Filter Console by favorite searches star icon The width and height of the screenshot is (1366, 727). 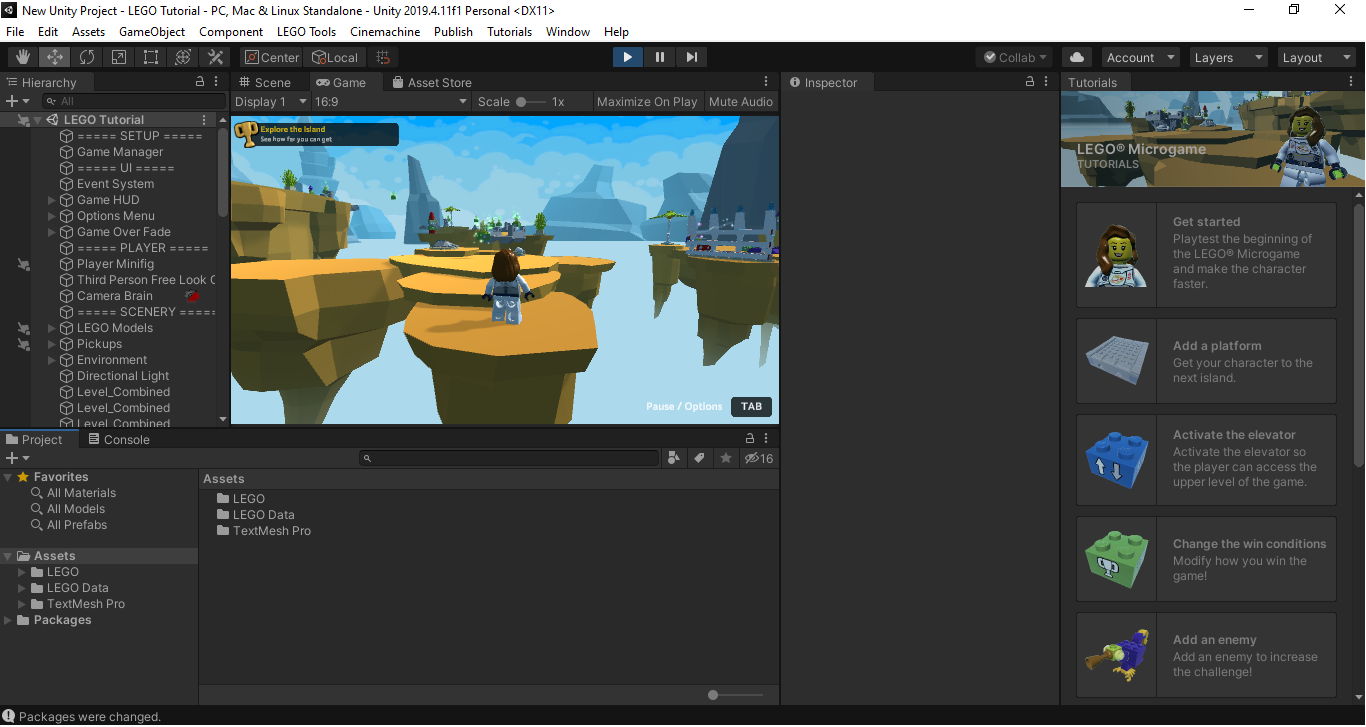723,458
